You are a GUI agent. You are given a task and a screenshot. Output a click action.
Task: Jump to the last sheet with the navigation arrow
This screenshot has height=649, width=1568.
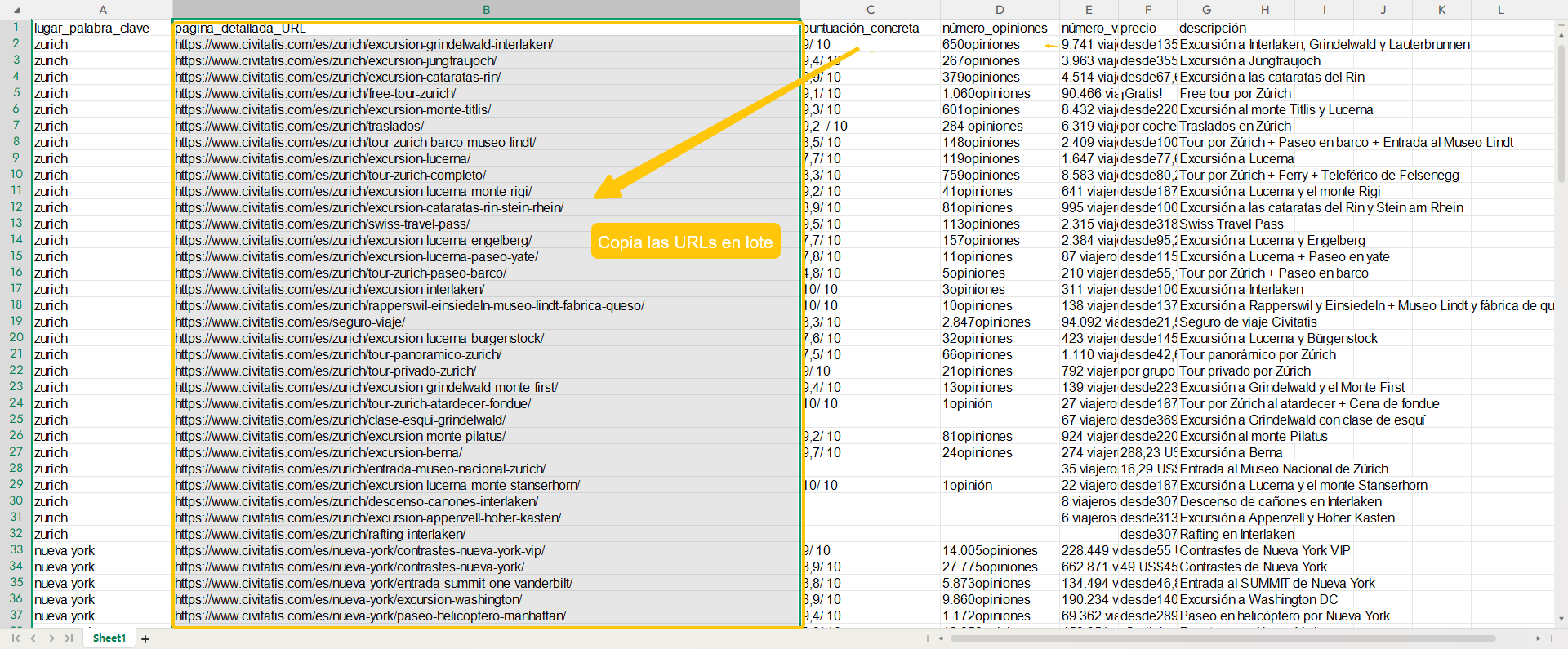(x=69, y=638)
